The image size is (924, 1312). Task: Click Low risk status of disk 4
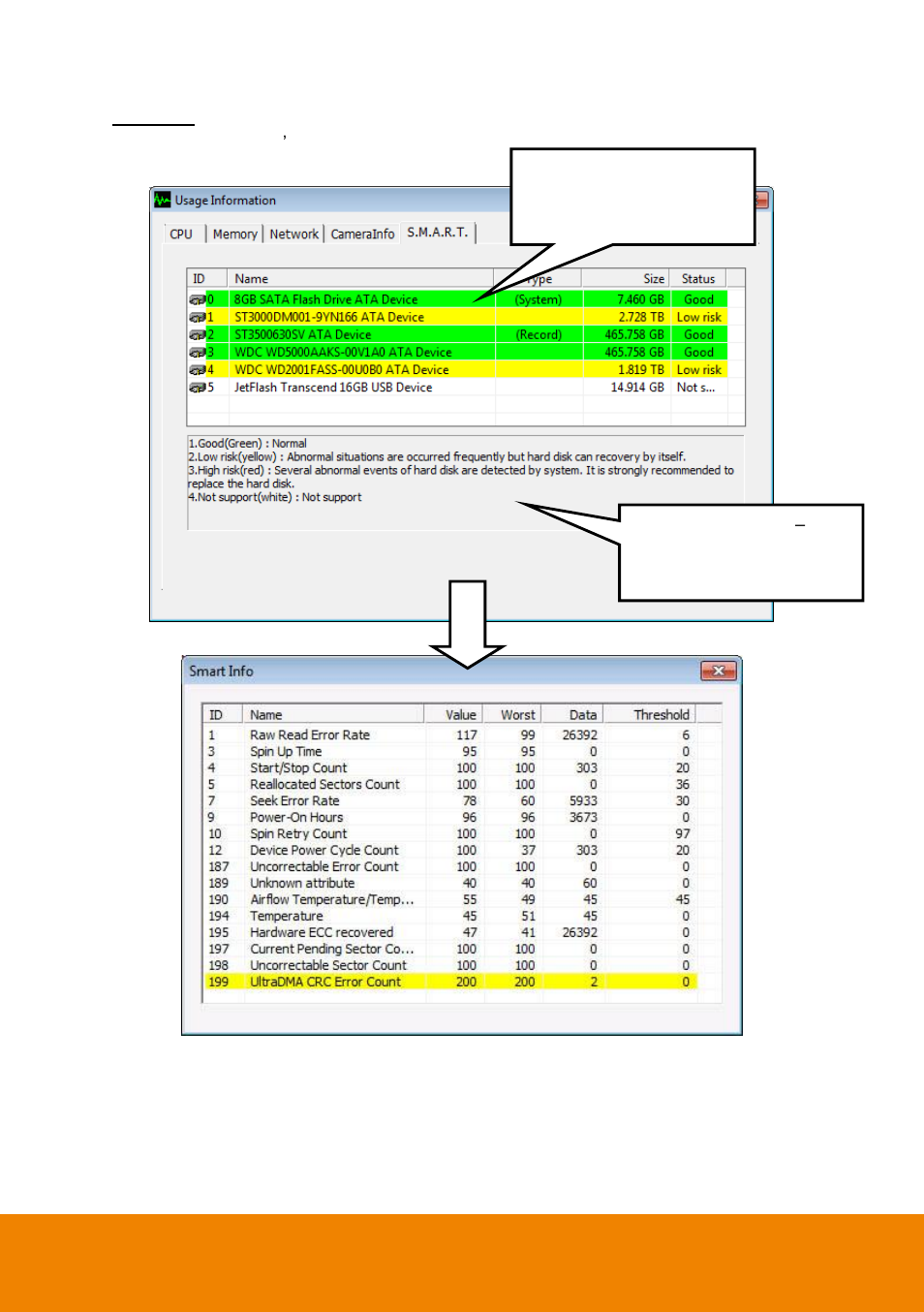click(x=698, y=369)
